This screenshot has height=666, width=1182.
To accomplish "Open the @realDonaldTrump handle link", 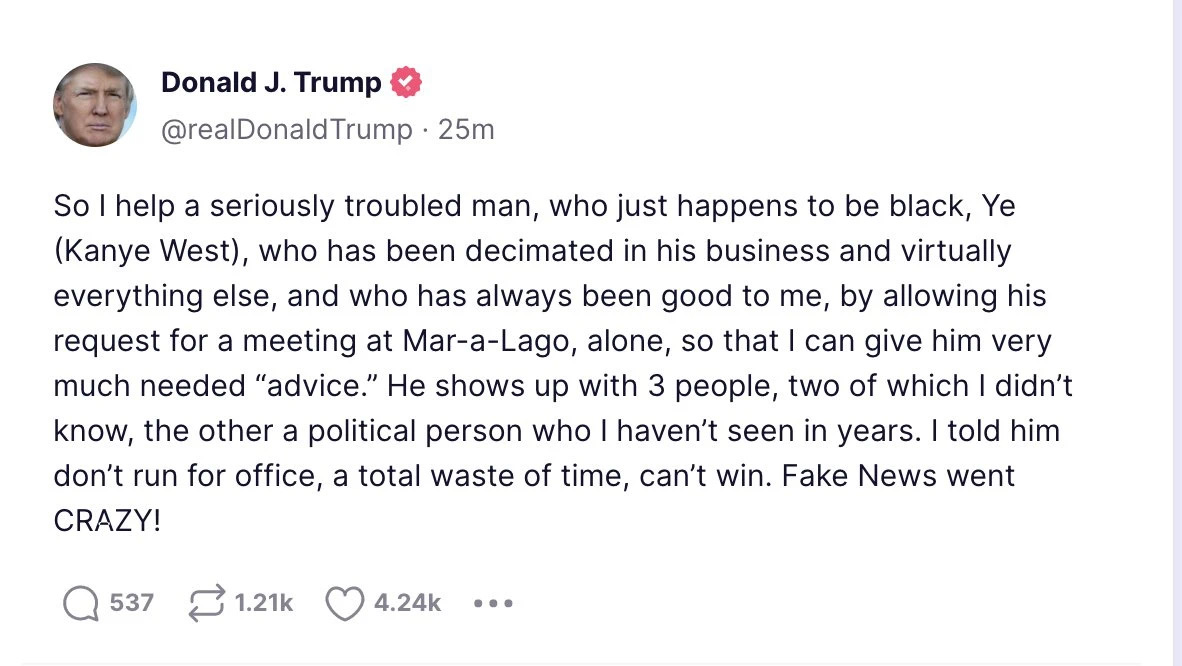I will point(287,130).
